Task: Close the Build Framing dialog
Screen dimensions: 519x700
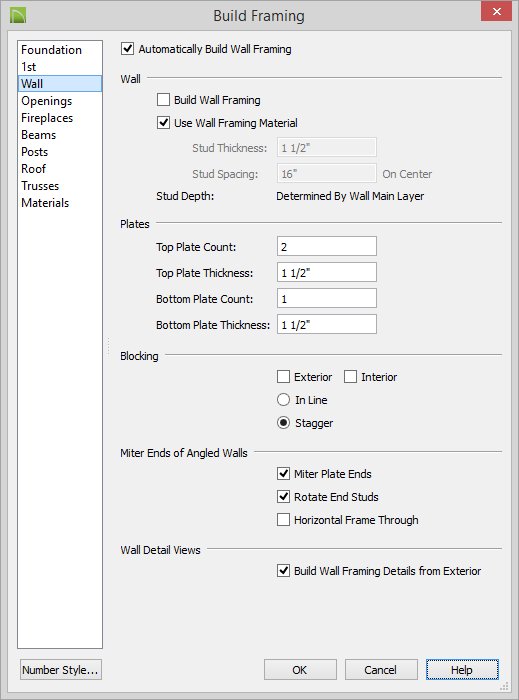Action: 496,11
